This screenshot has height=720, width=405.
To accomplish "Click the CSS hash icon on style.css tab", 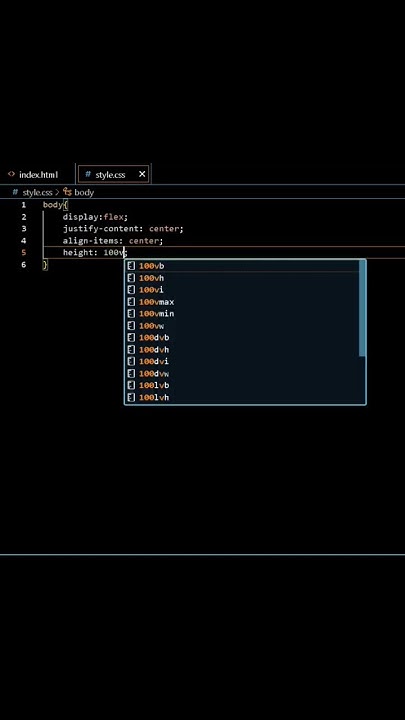I will pos(88,174).
